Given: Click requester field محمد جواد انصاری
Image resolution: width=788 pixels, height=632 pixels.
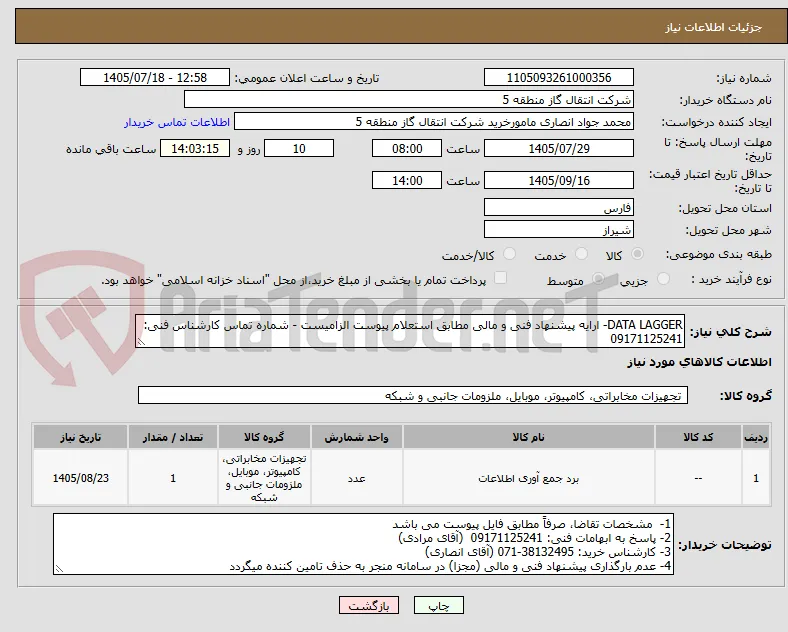Looking at the screenshot, I should coord(434,122).
